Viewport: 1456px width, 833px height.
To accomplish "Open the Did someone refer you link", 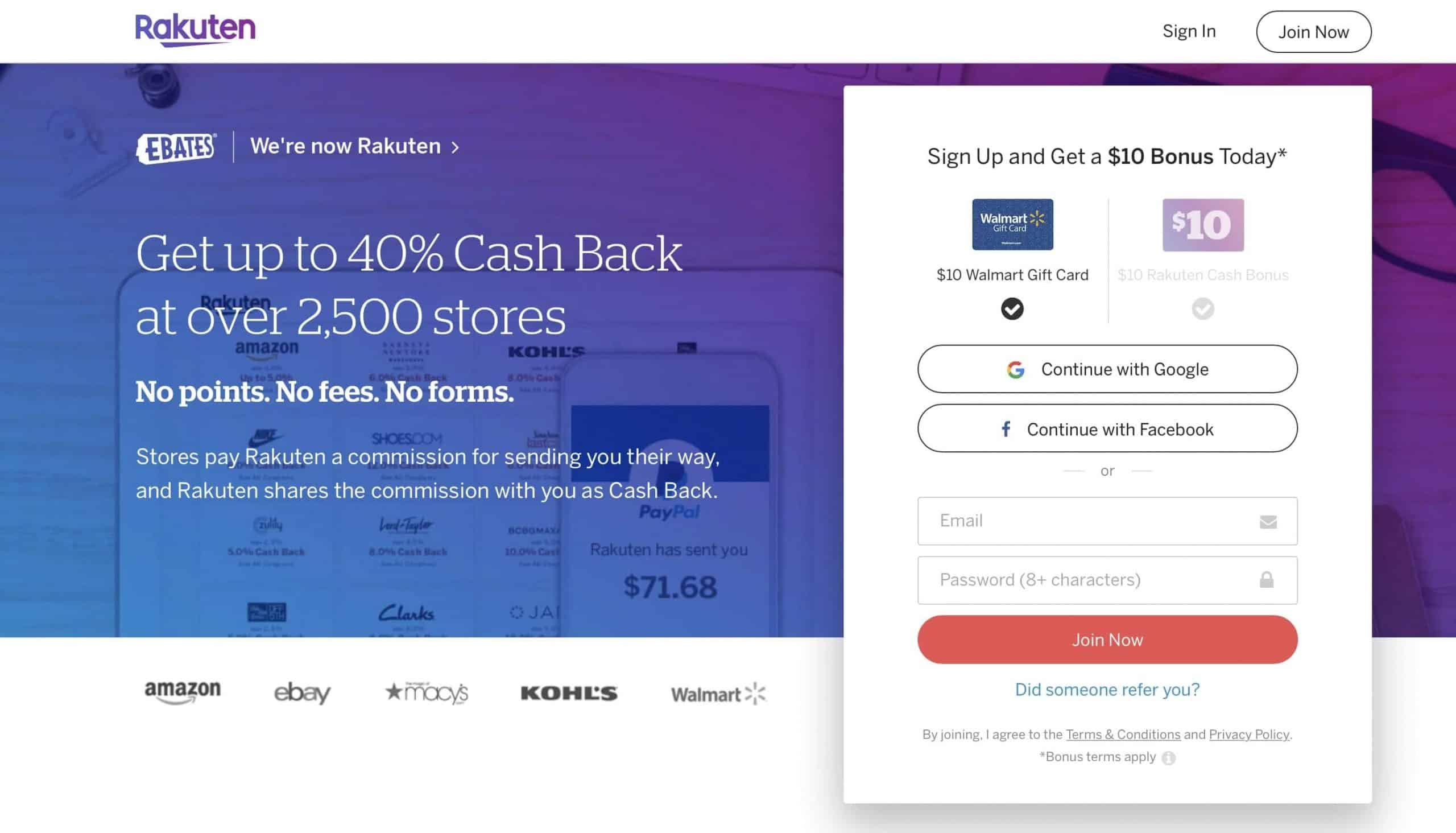I will coord(1107,690).
